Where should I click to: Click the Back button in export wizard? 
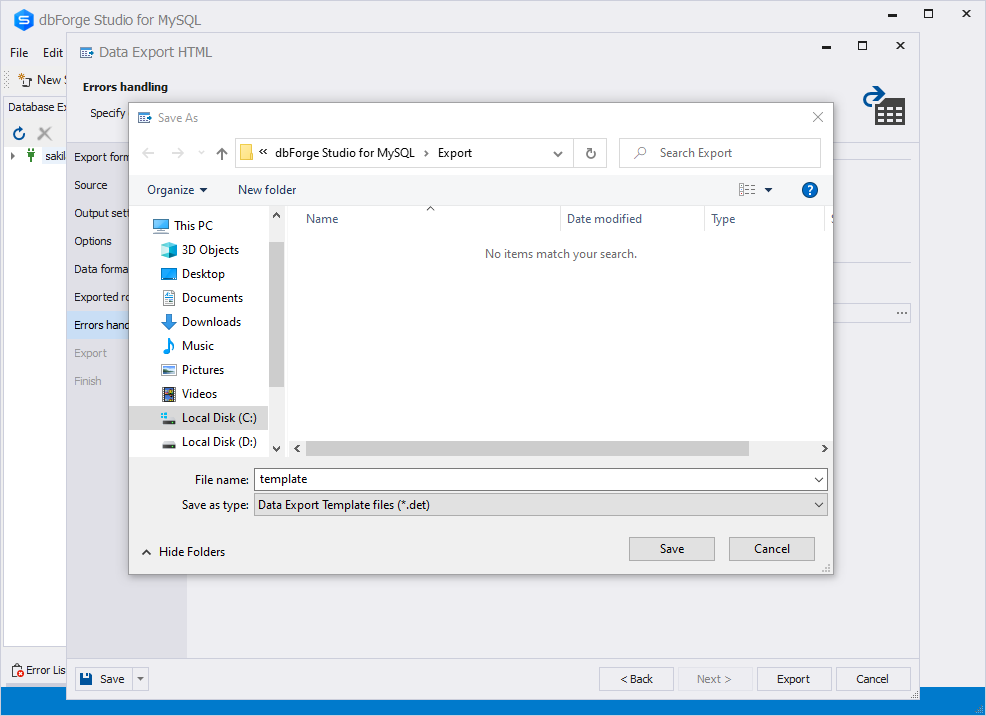(x=636, y=679)
